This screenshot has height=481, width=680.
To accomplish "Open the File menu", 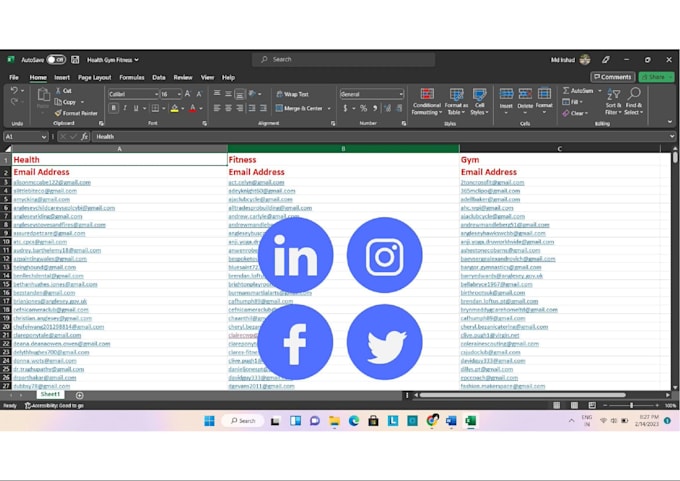I will pos(14,77).
